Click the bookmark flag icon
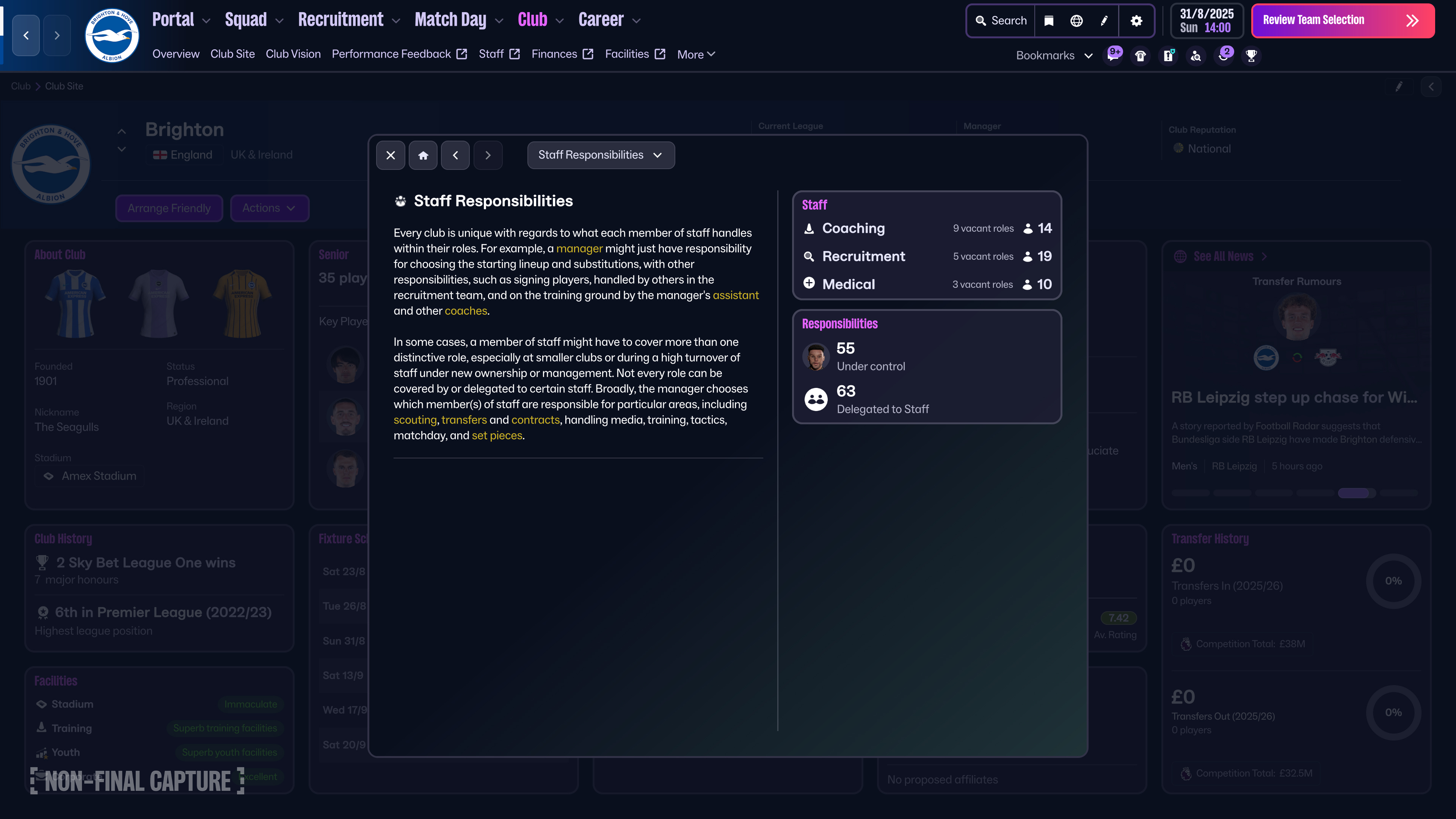Screen dimensions: 1456x819 point(1048,21)
